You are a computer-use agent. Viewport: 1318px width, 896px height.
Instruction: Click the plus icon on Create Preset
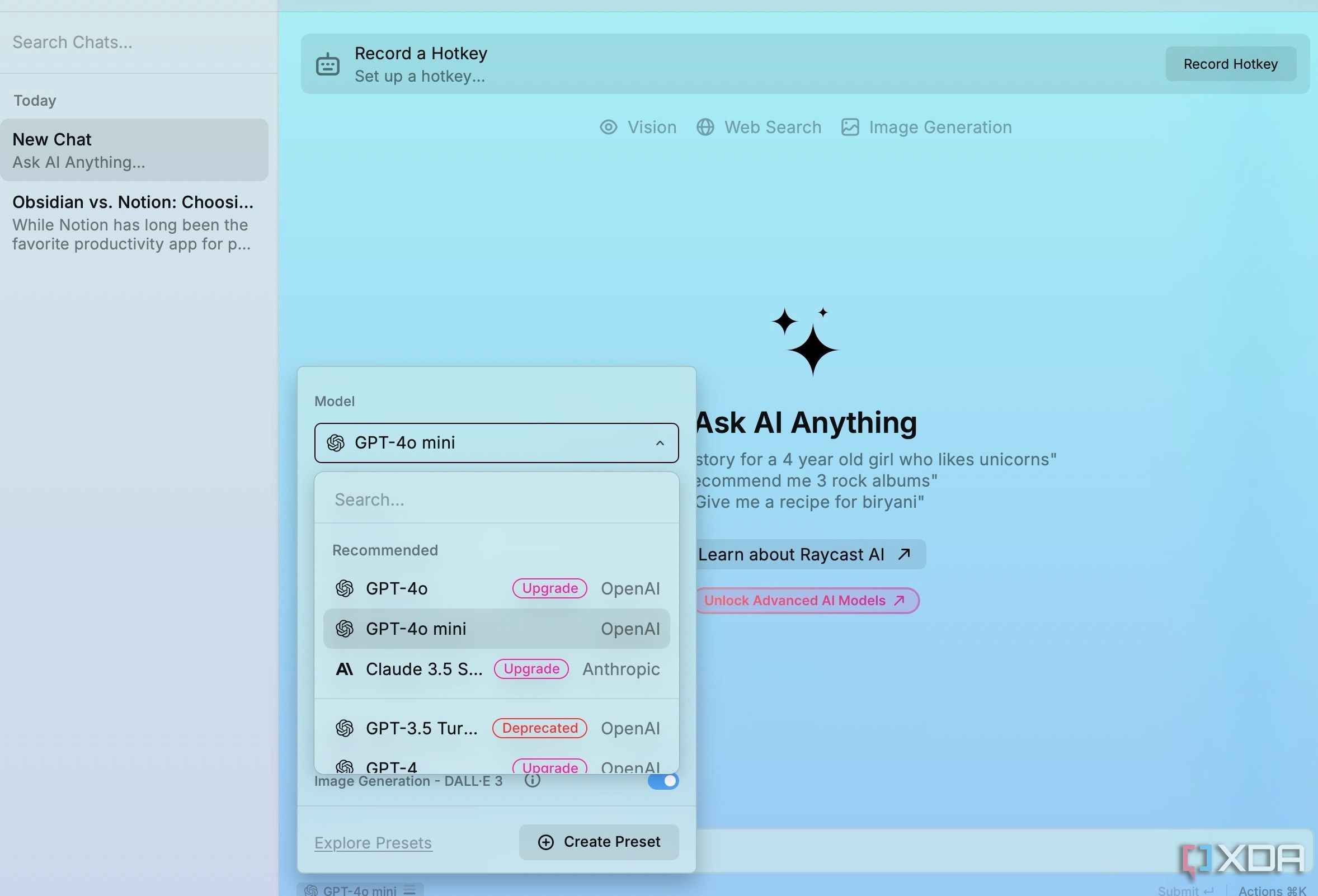click(x=545, y=842)
